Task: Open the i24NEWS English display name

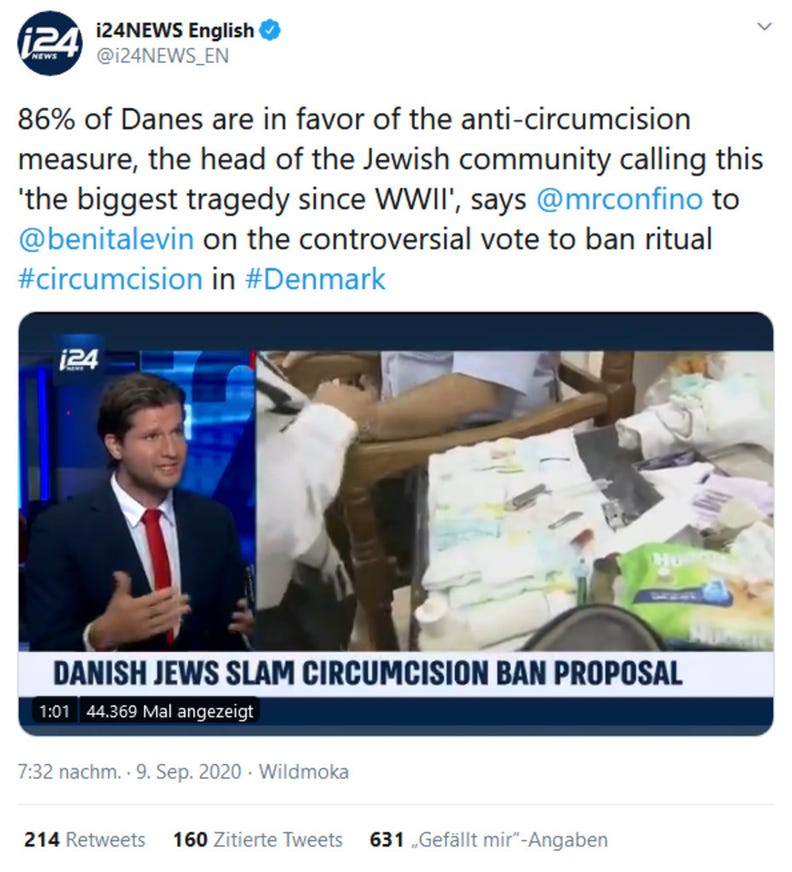Action: coord(175,31)
